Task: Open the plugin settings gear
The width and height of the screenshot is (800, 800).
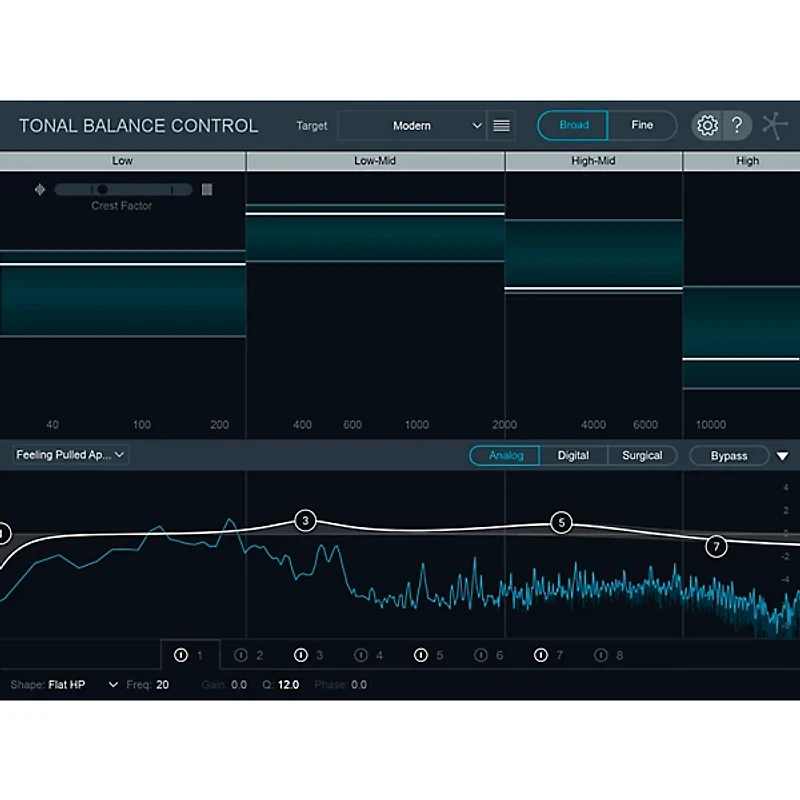Action: click(x=708, y=125)
